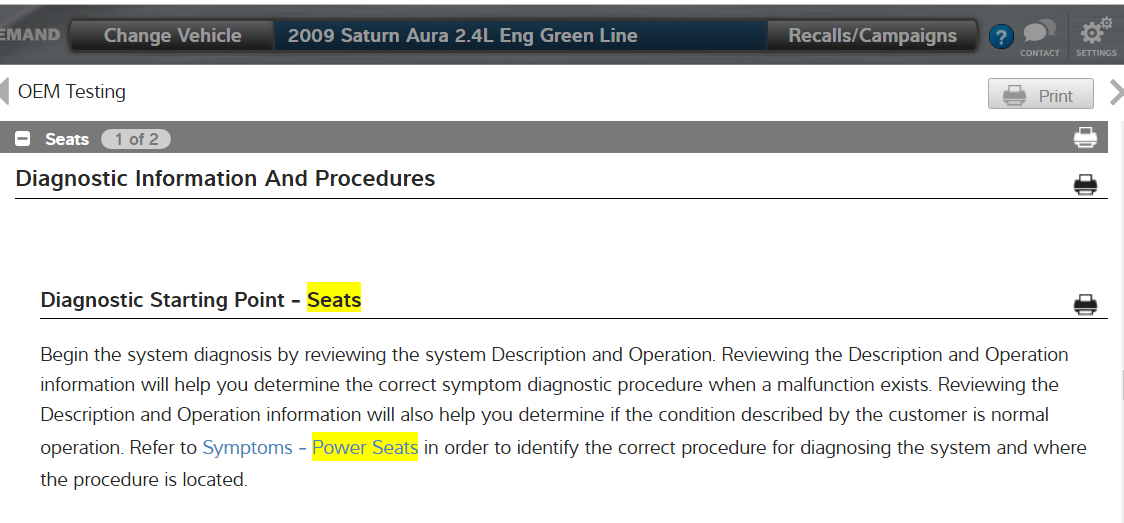Click the Change Vehicle button
The height and width of the screenshot is (523, 1124).
pos(172,36)
